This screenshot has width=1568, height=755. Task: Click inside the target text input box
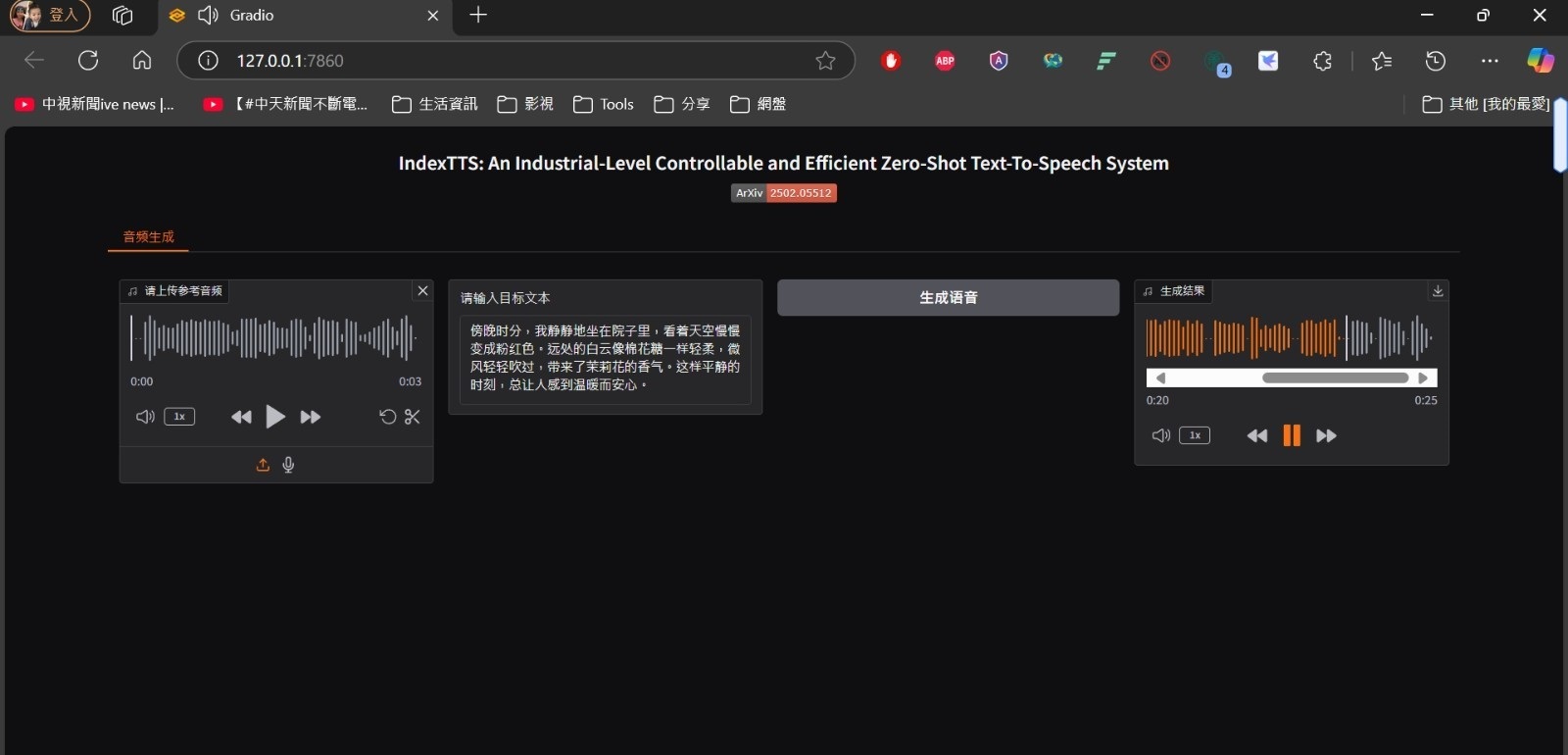(605, 359)
